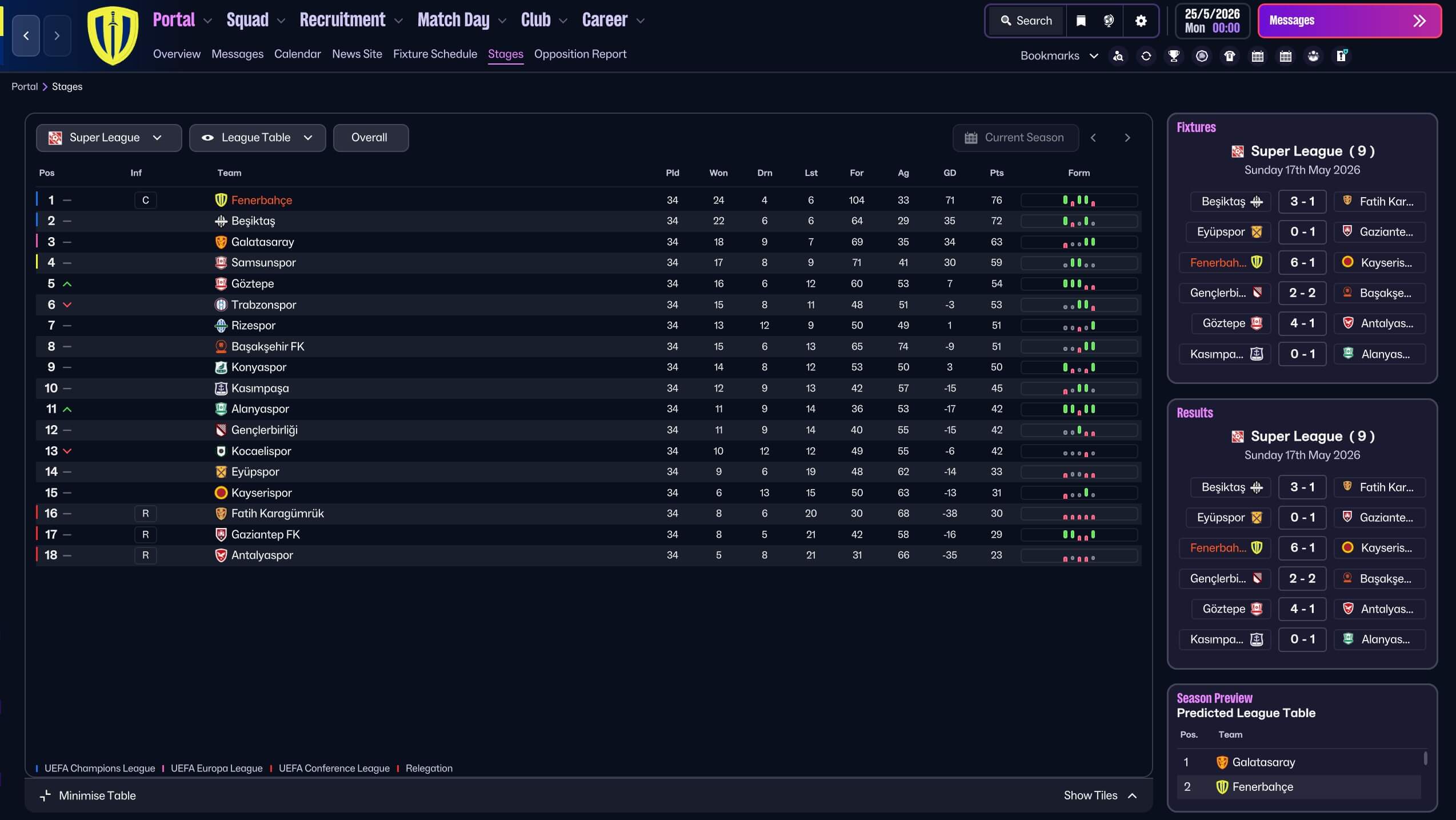The height and width of the screenshot is (820, 1456).
Task: Click the trophy bookmark shortcut icon
Action: click(1174, 56)
